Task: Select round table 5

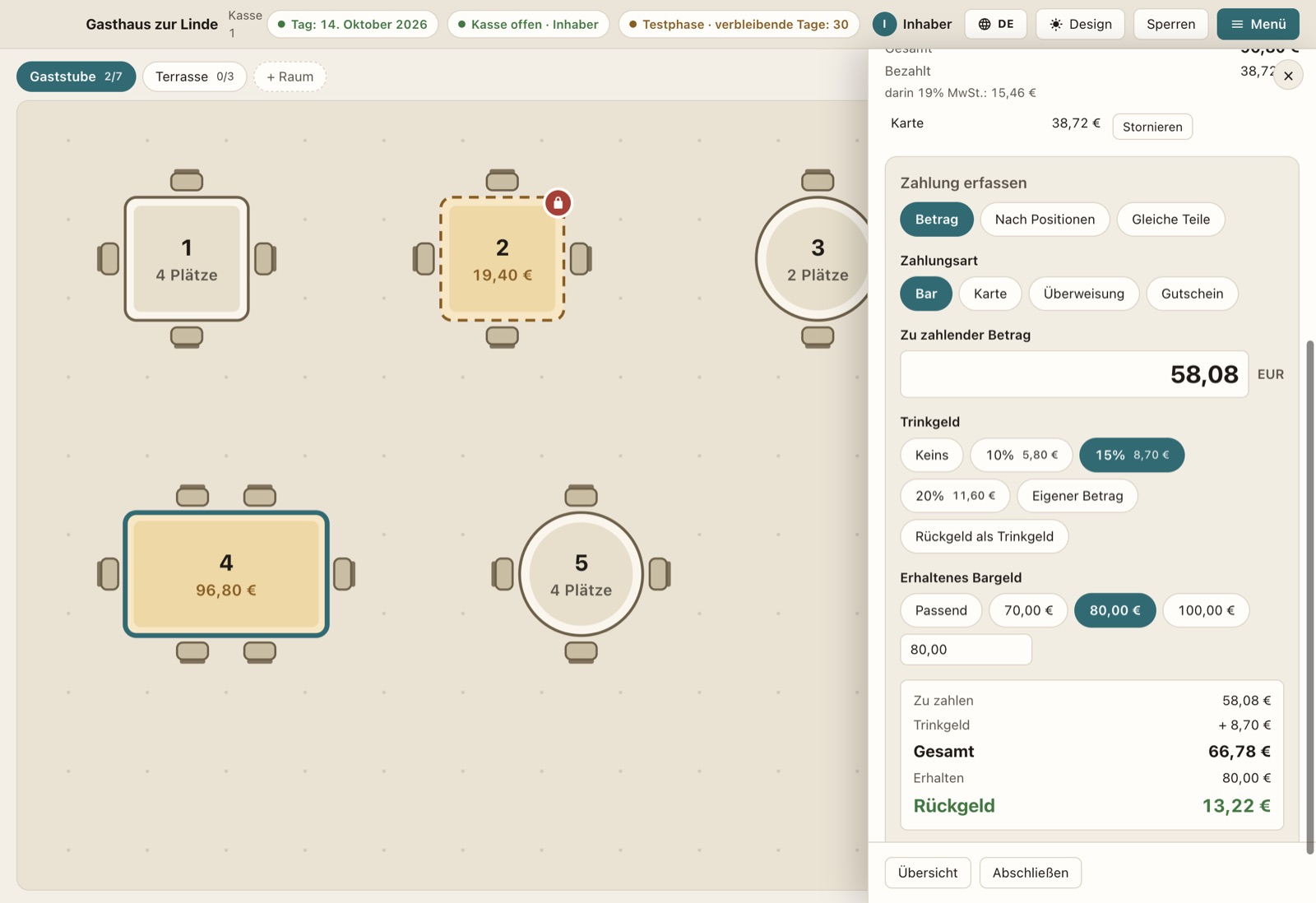Action: click(581, 574)
